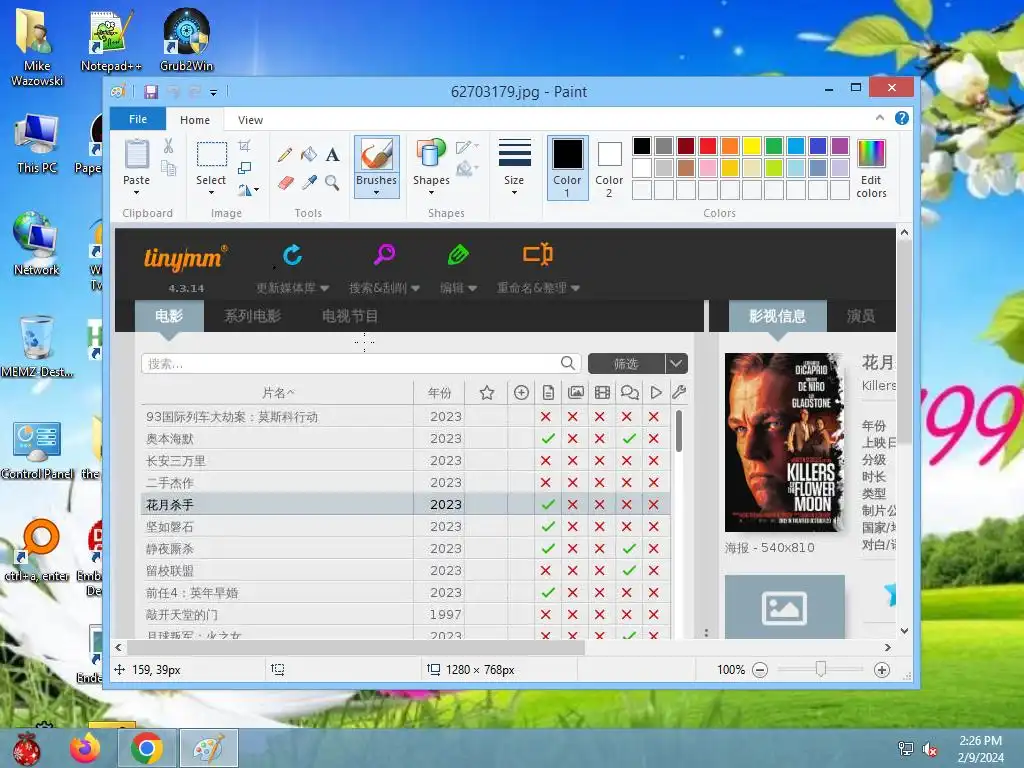Click the Cut scissors icon
Image resolution: width=1024 pixels, height=768 pixels.
click(168, 146)
